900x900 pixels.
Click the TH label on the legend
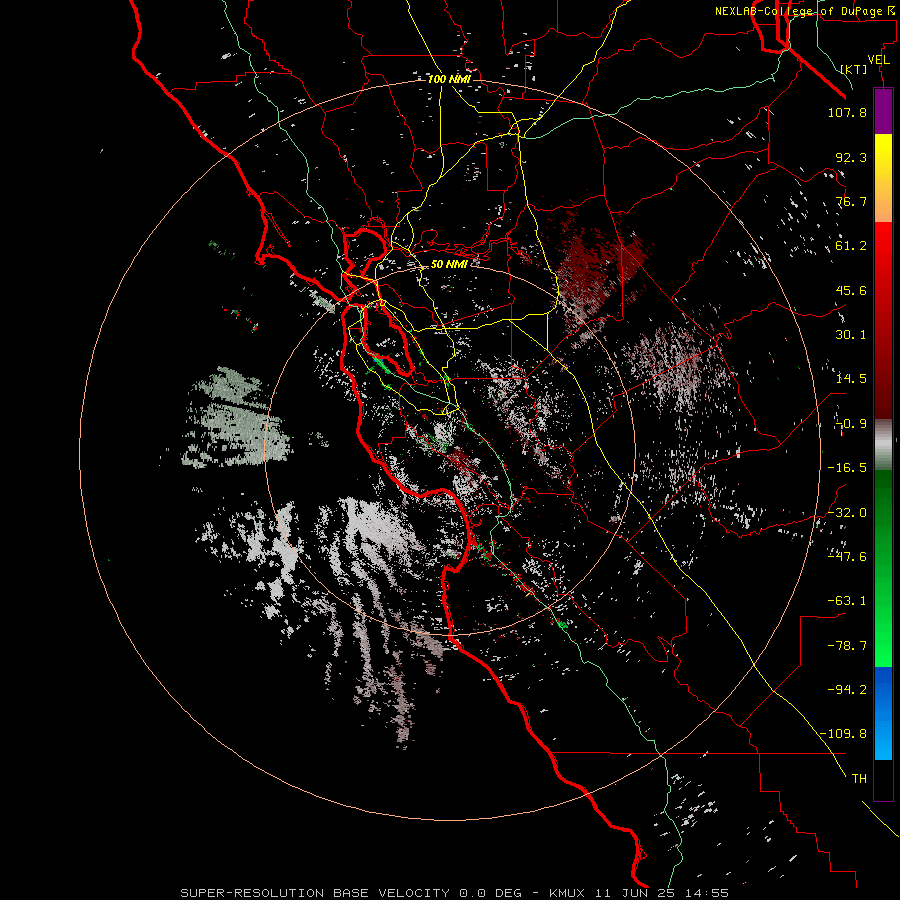[859, 778]
